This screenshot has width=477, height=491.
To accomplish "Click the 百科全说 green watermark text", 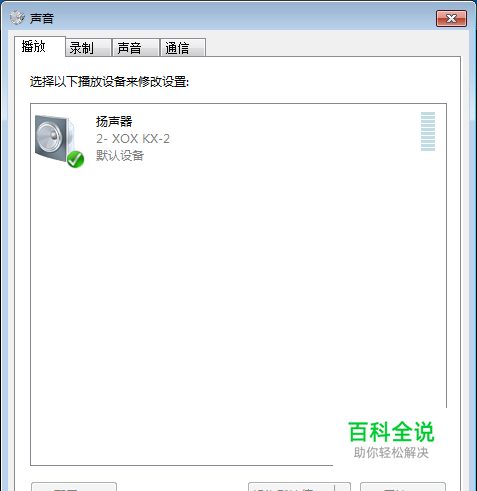I will (x=391, y=432).
